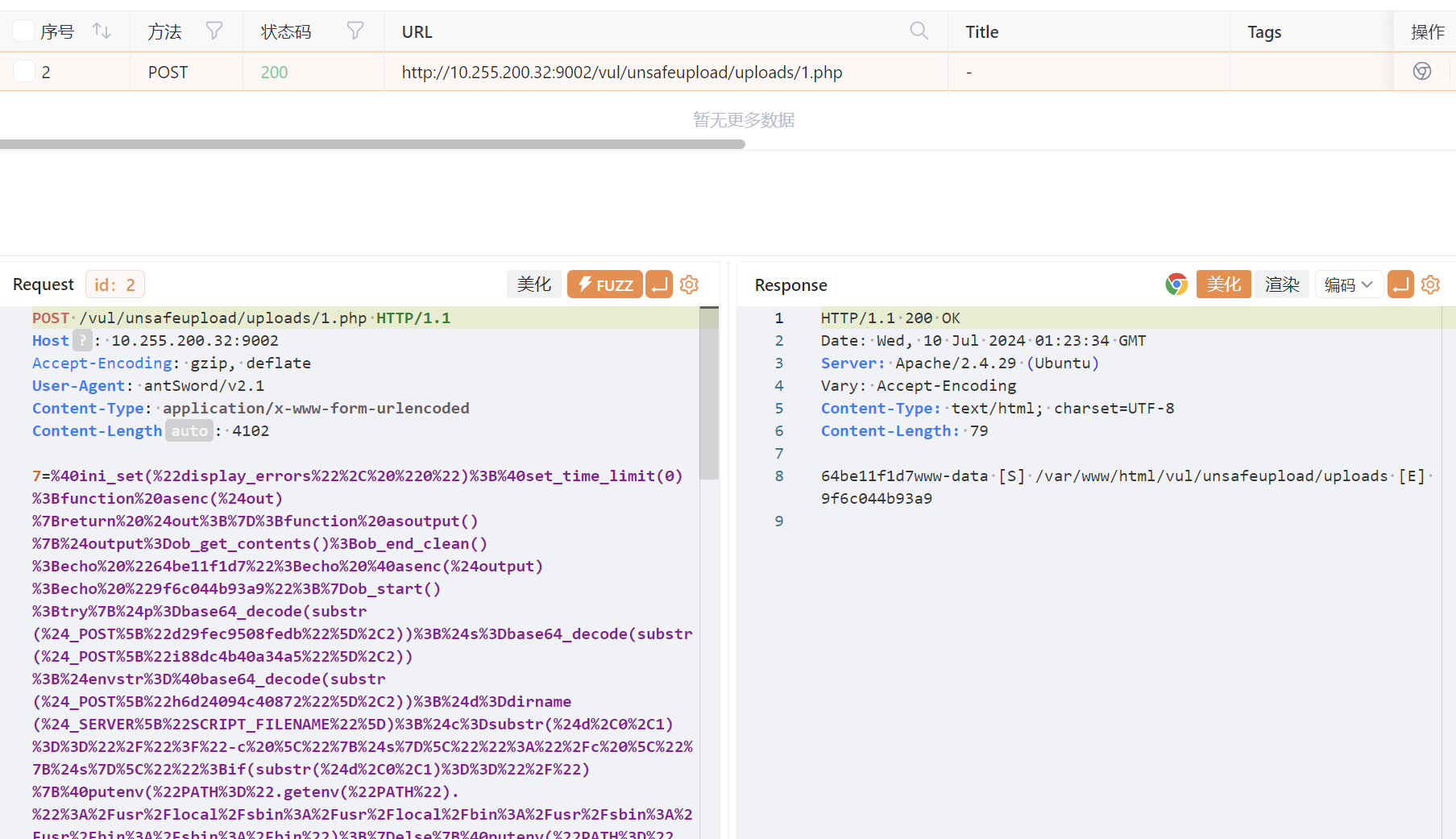The image size is (1456, 839).
Task: Launch FUZZ on the request
Action: tap(605, 285)
